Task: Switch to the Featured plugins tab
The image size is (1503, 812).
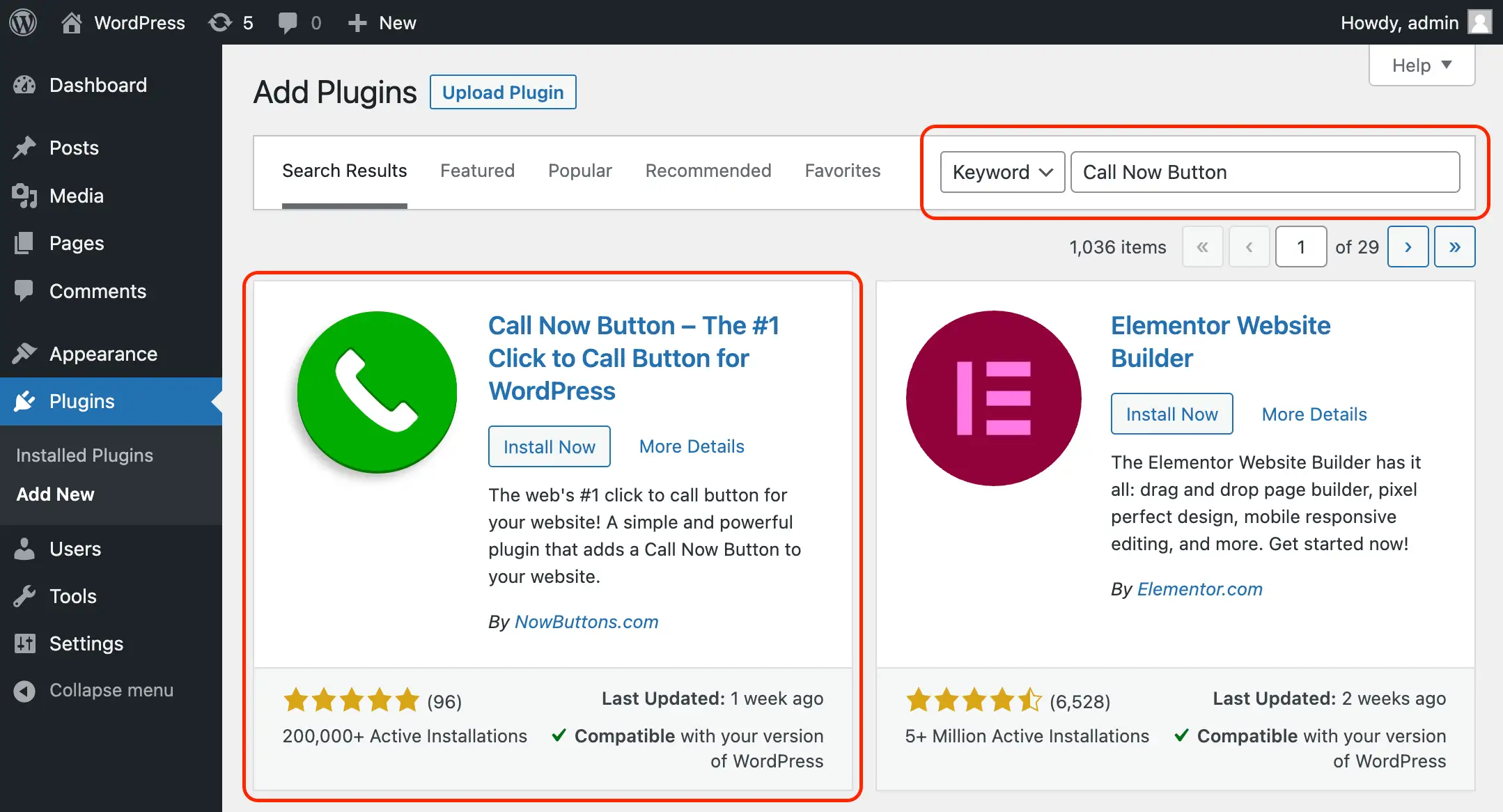Action: (x=477, y=171)
